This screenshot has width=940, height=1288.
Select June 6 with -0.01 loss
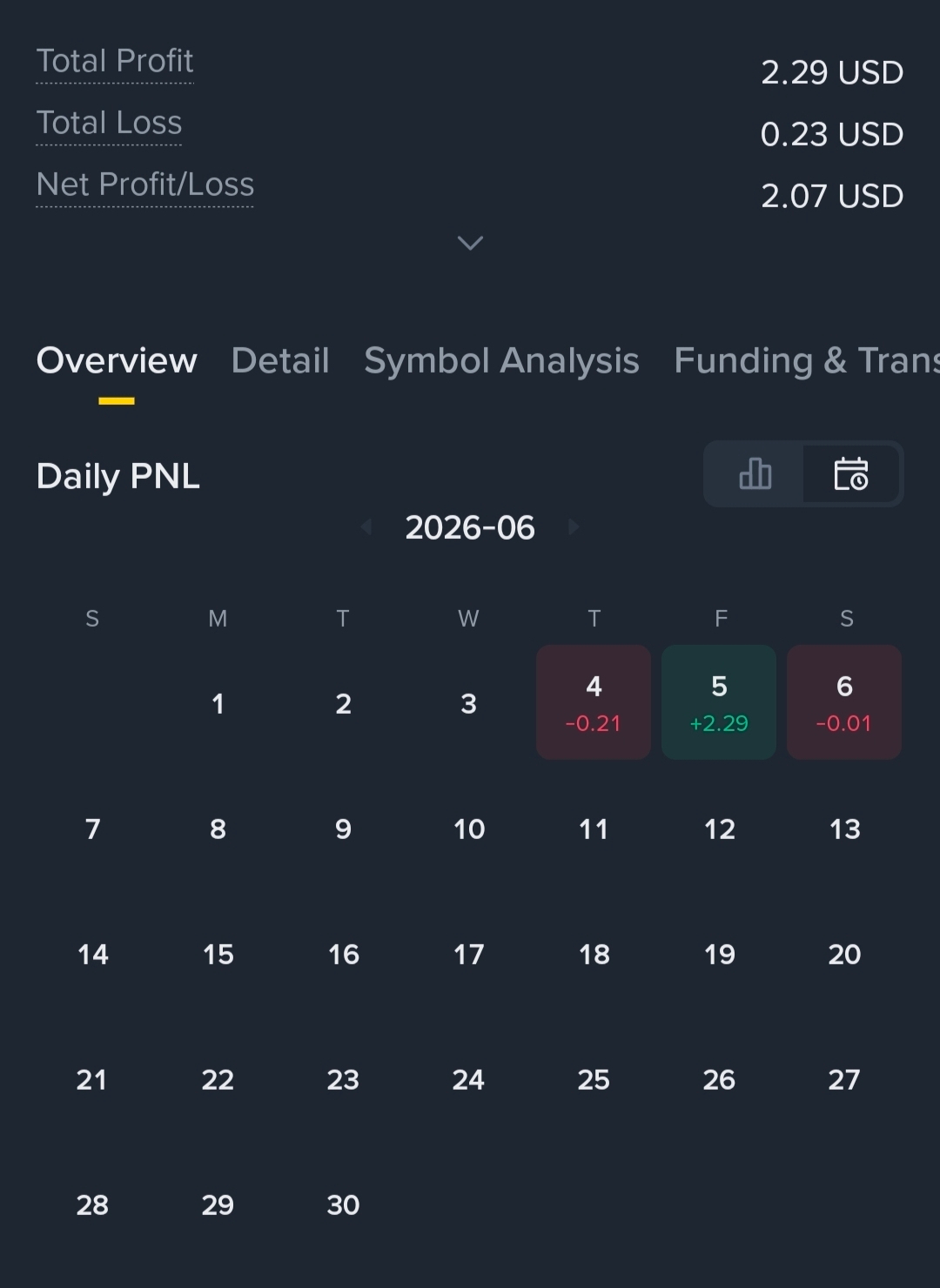click(844, 702)
